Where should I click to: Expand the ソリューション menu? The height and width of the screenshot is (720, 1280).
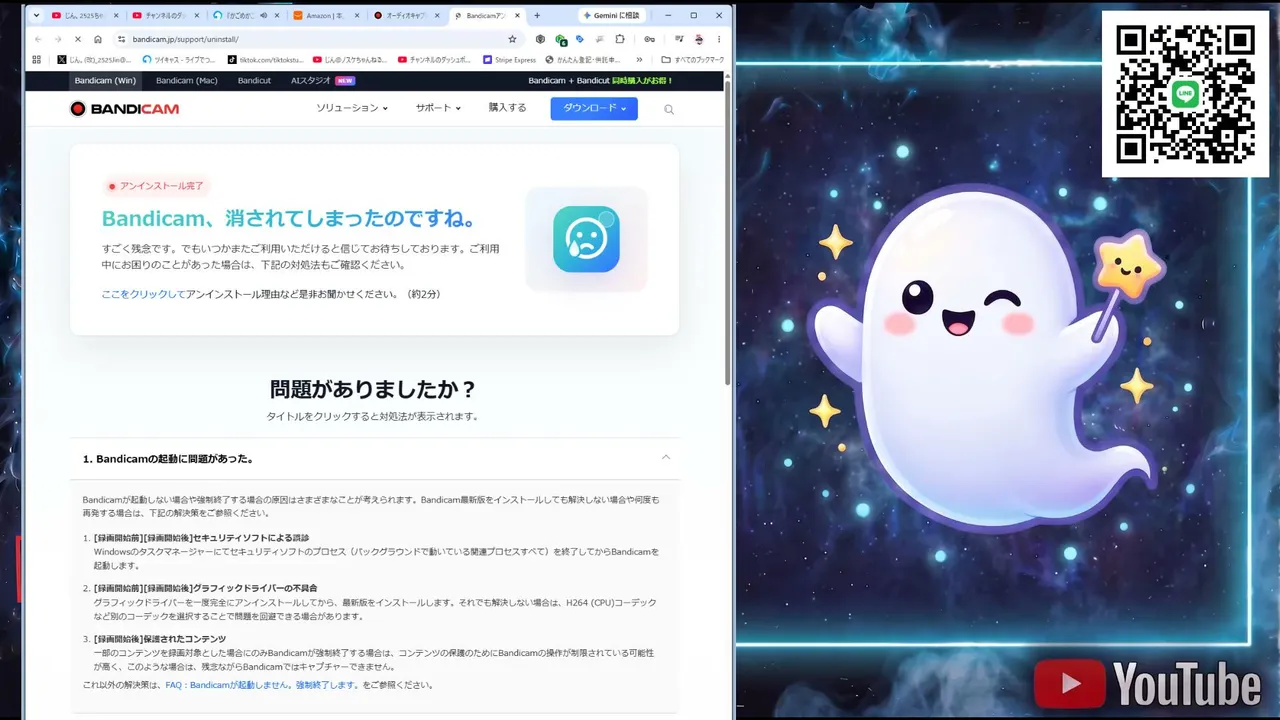coord(352,108)
